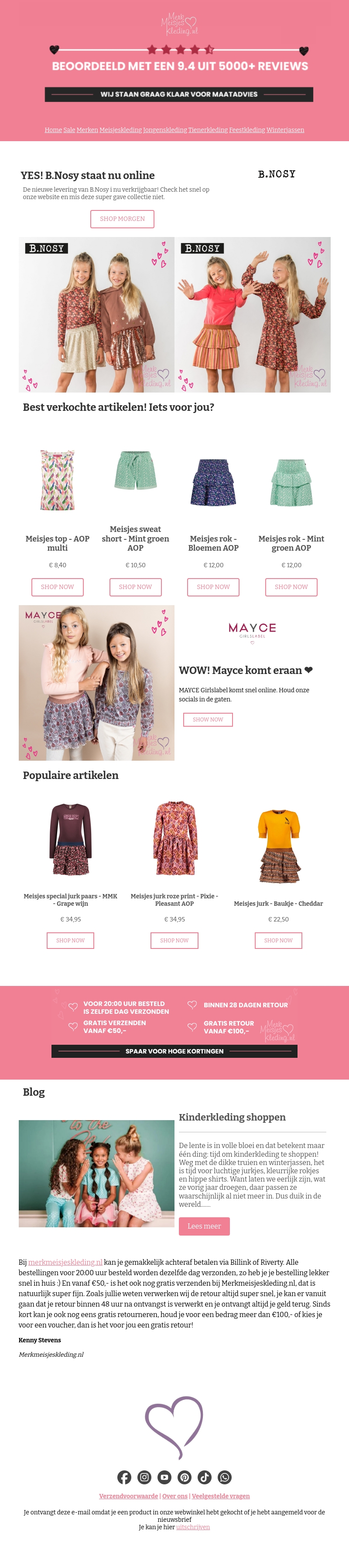Click the SHOP MORGEN button
The width and height of the screenshot is (349, 1568).
(x=123, y=219)
